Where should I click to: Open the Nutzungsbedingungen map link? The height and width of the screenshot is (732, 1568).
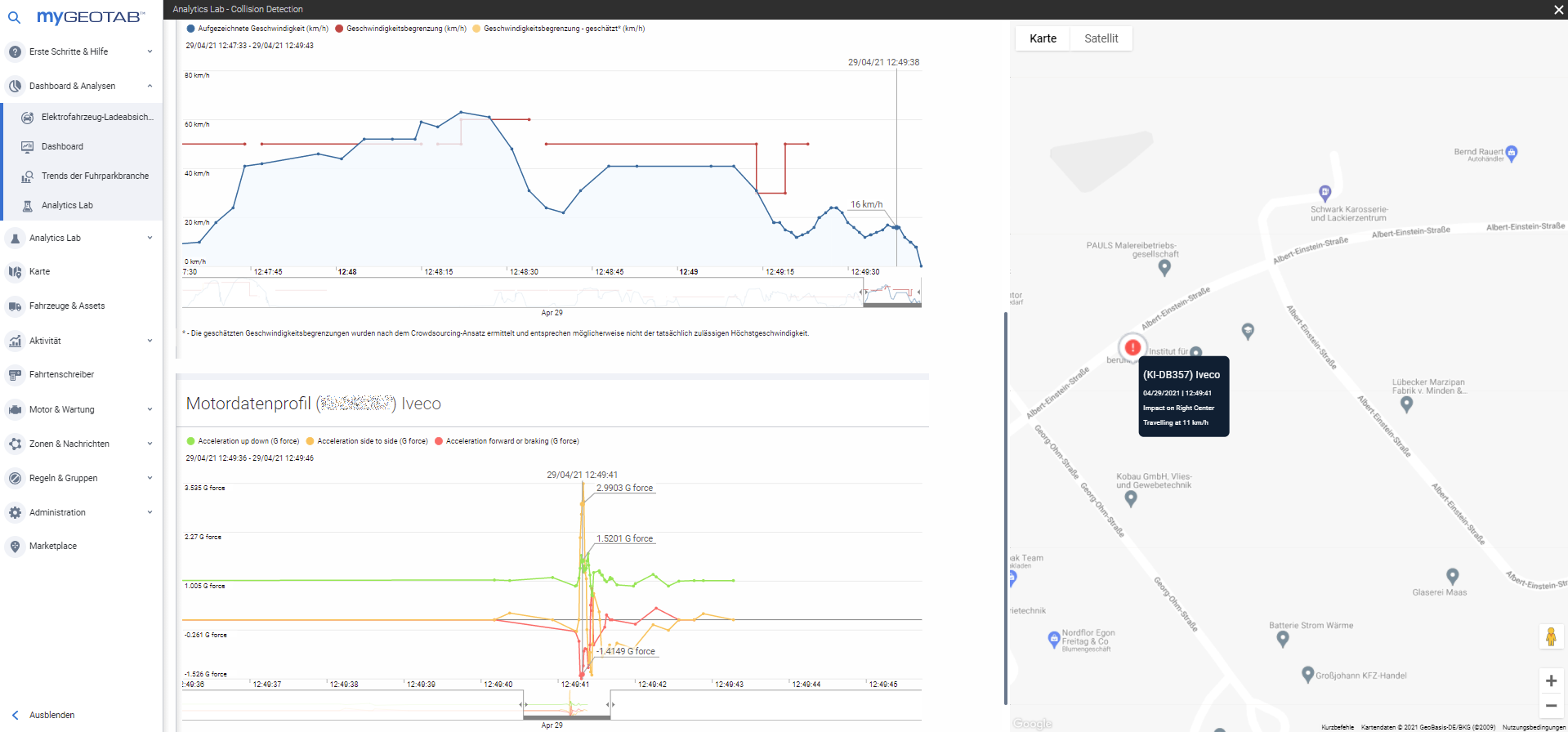click(1533, 727)
